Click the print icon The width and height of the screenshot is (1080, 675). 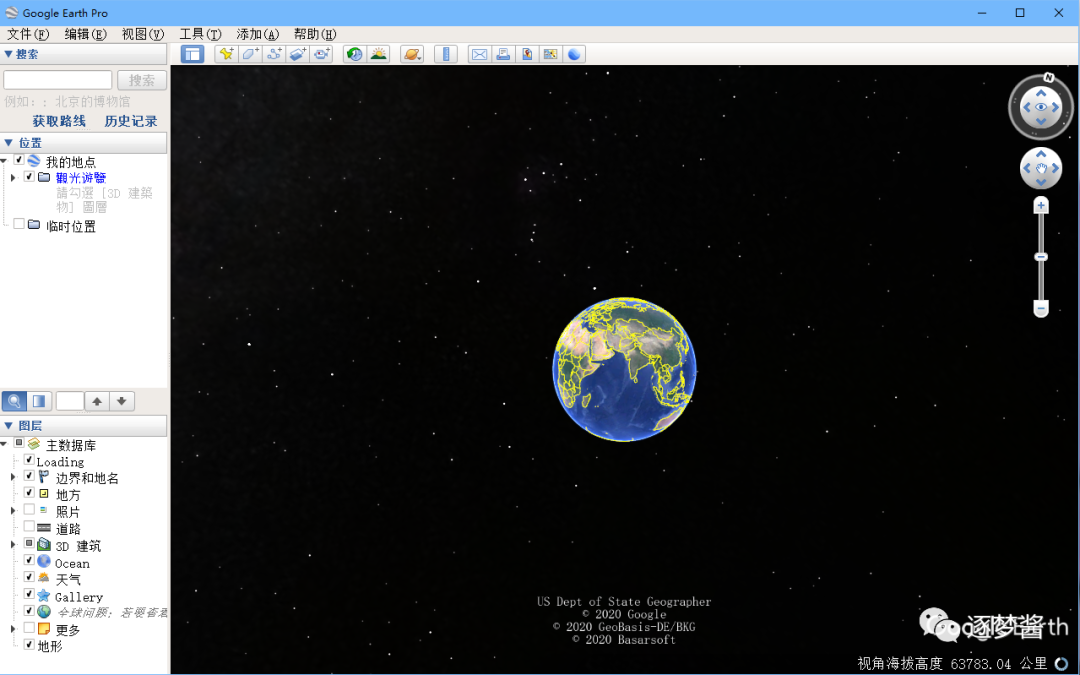[503, 54]
